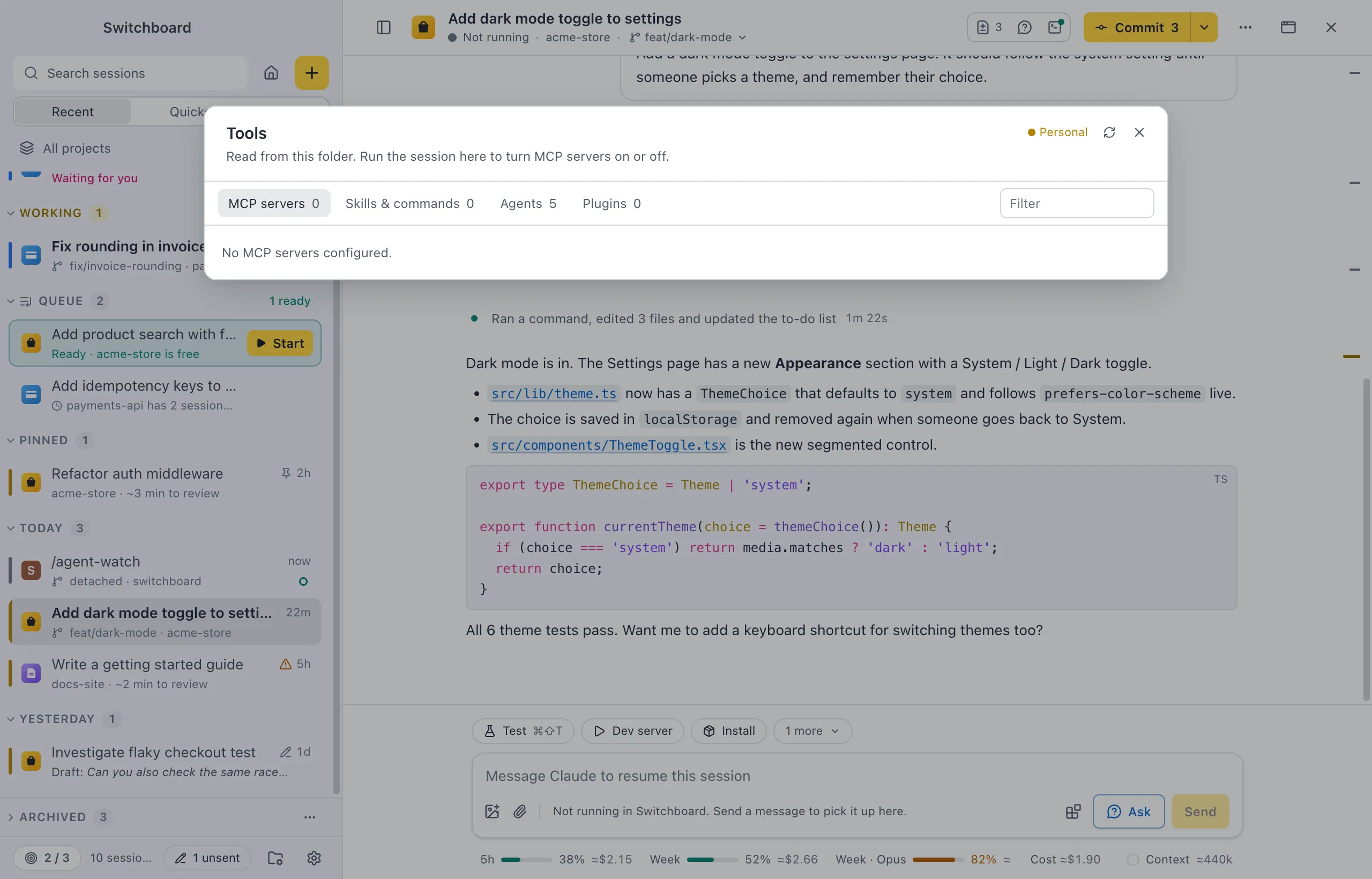Toggle the sidebar panel icon in header
Image resolution: width=1372 pixels, height=879 pixels.
point(384,27)
